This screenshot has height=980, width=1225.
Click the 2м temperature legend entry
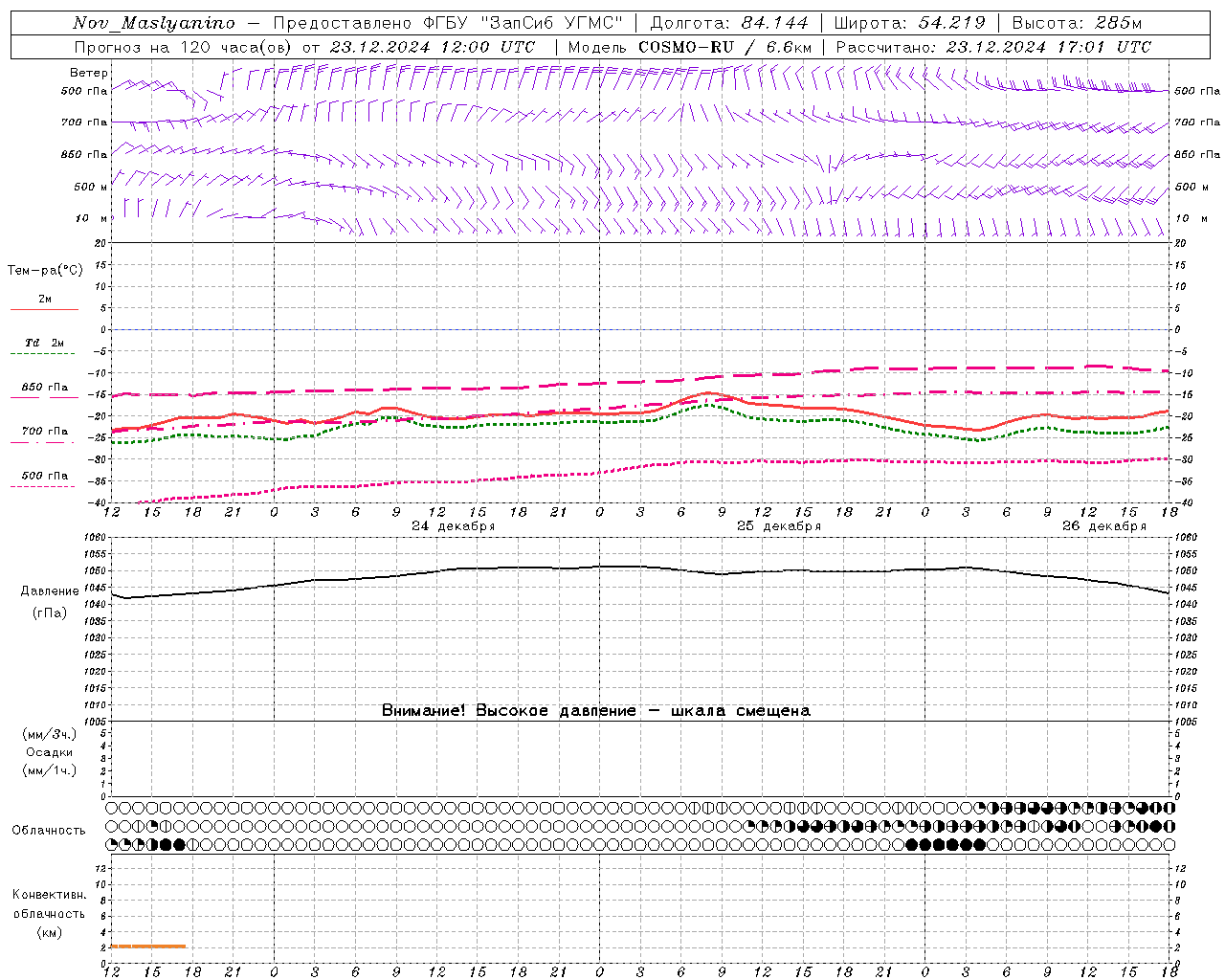pos(45,299)
